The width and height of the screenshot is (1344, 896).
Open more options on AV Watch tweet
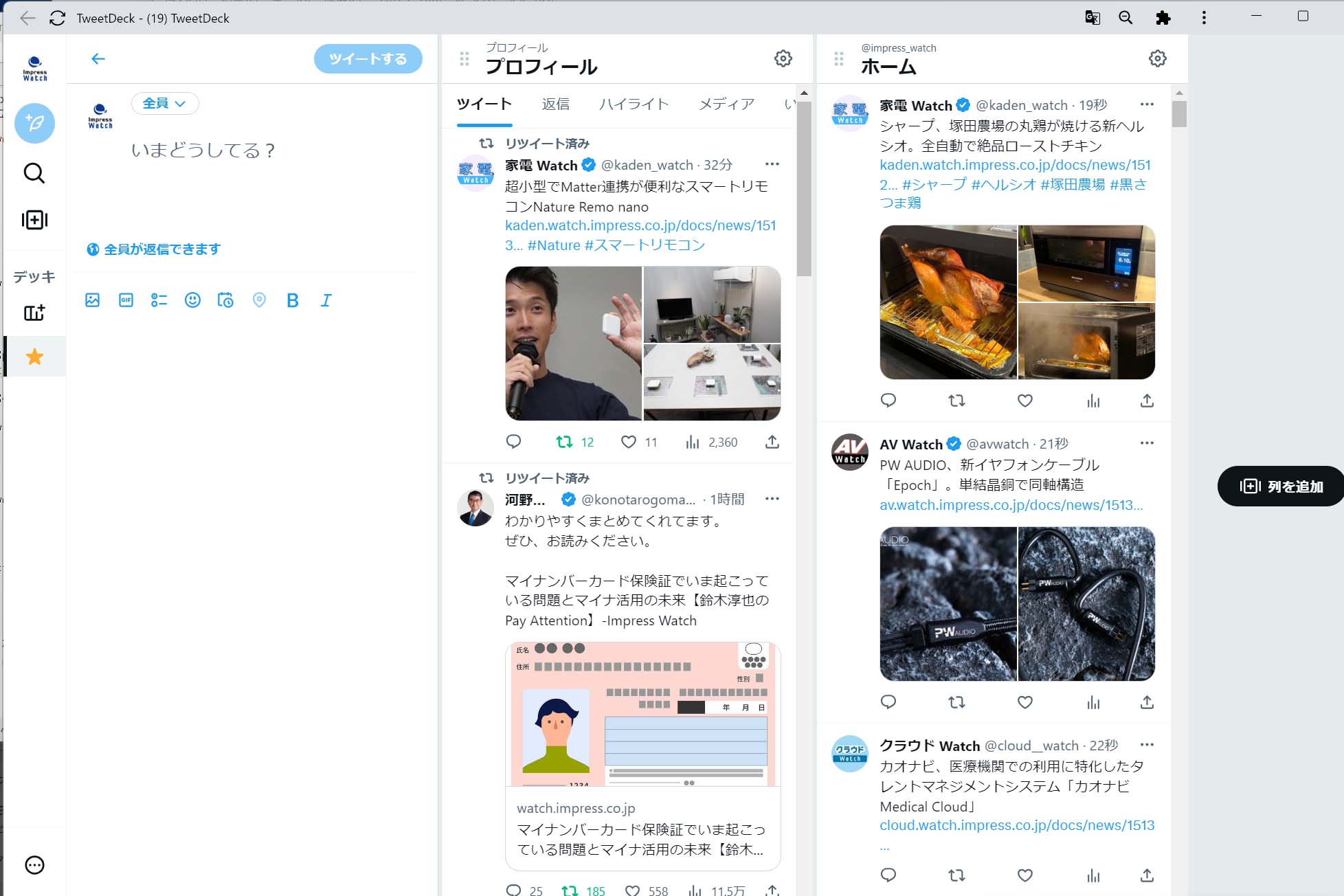click(1146, 443)
